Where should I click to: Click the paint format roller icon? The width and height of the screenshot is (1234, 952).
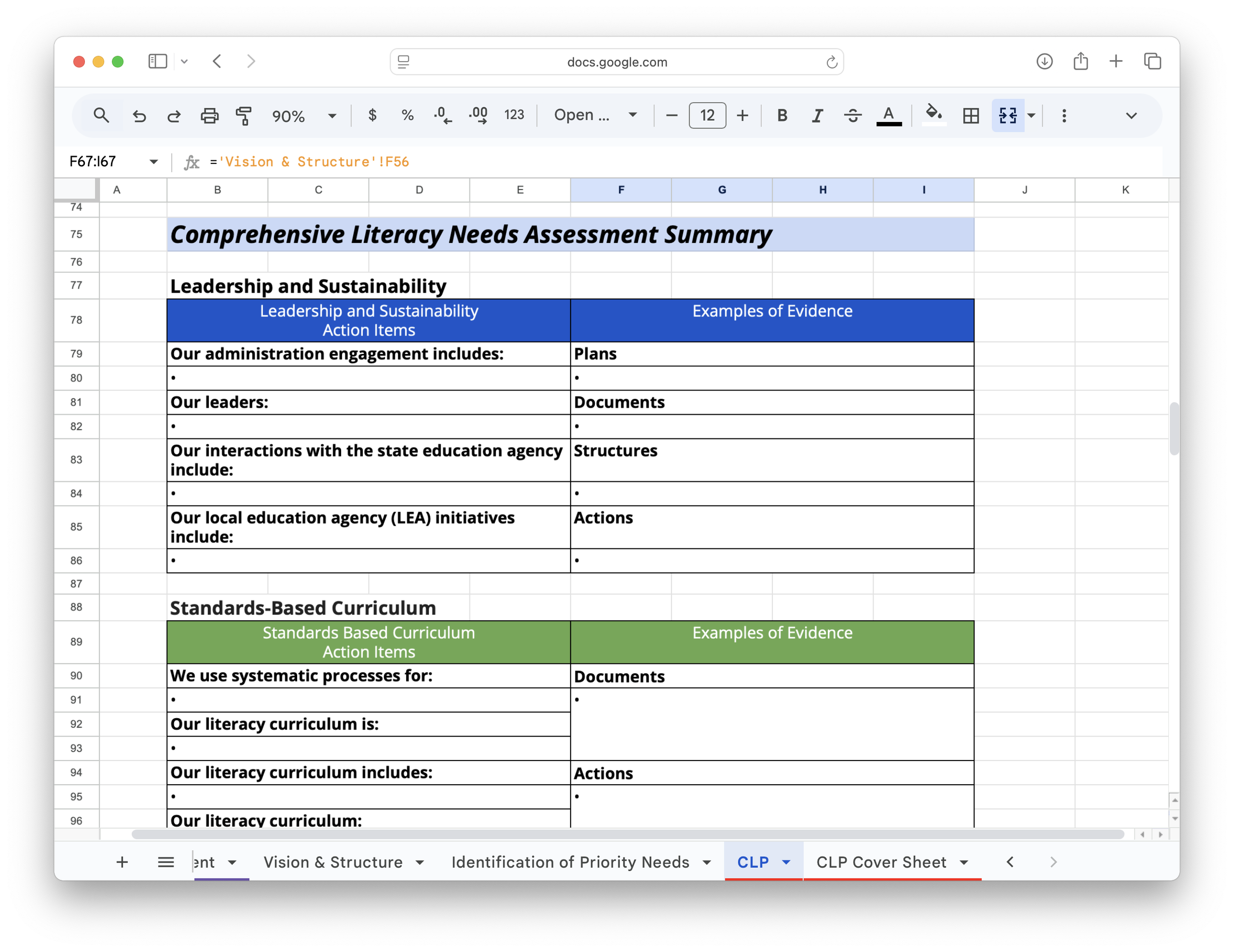[x=244, y=115]
